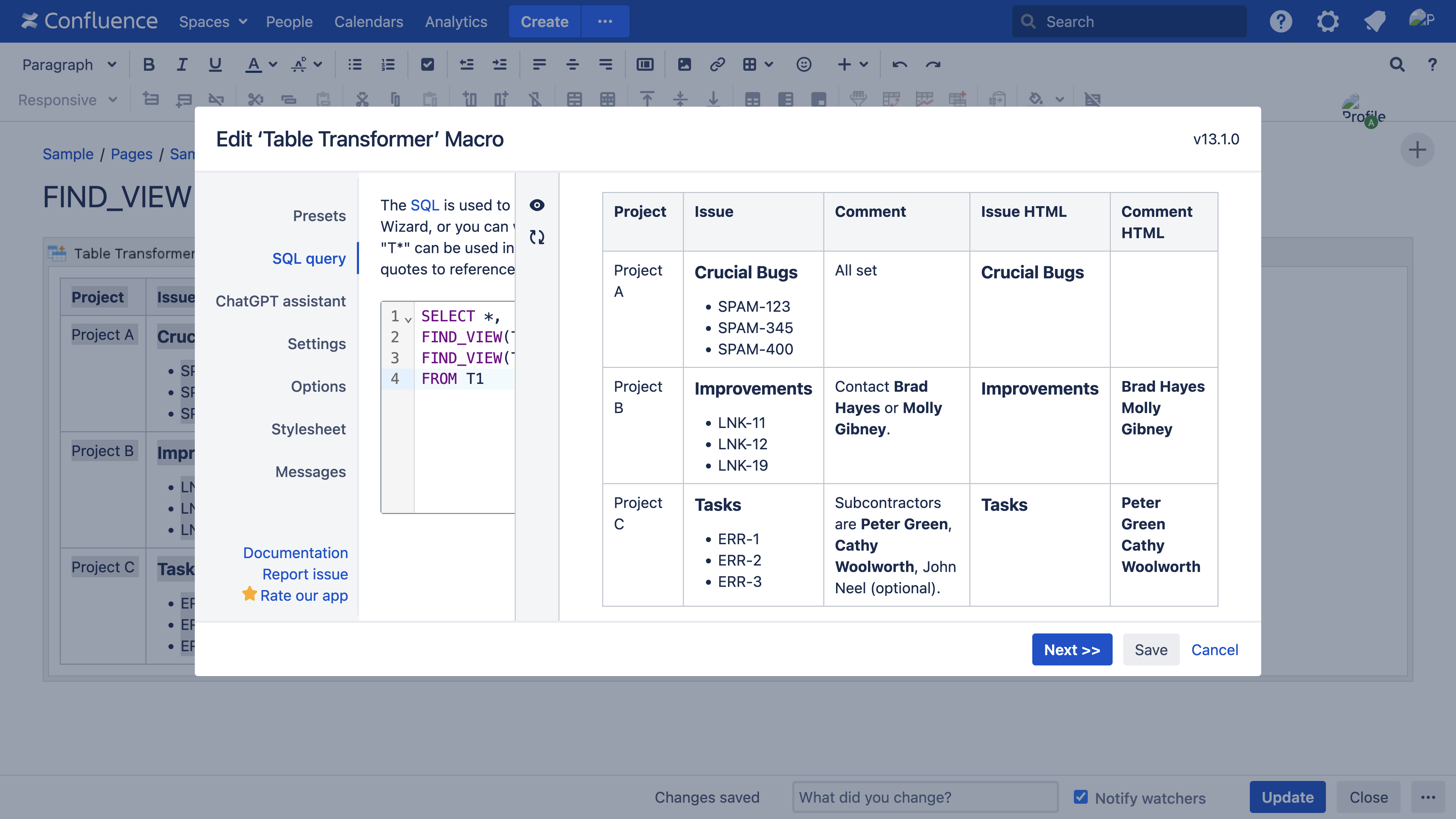
Task: Click the Italic formatting icon
Action: pos(181,64)
